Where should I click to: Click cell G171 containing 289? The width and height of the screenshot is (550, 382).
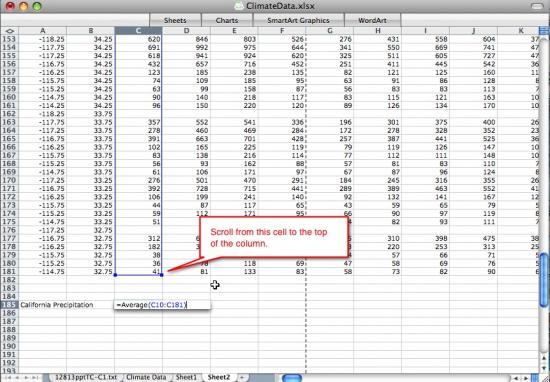tap(330, 188)
